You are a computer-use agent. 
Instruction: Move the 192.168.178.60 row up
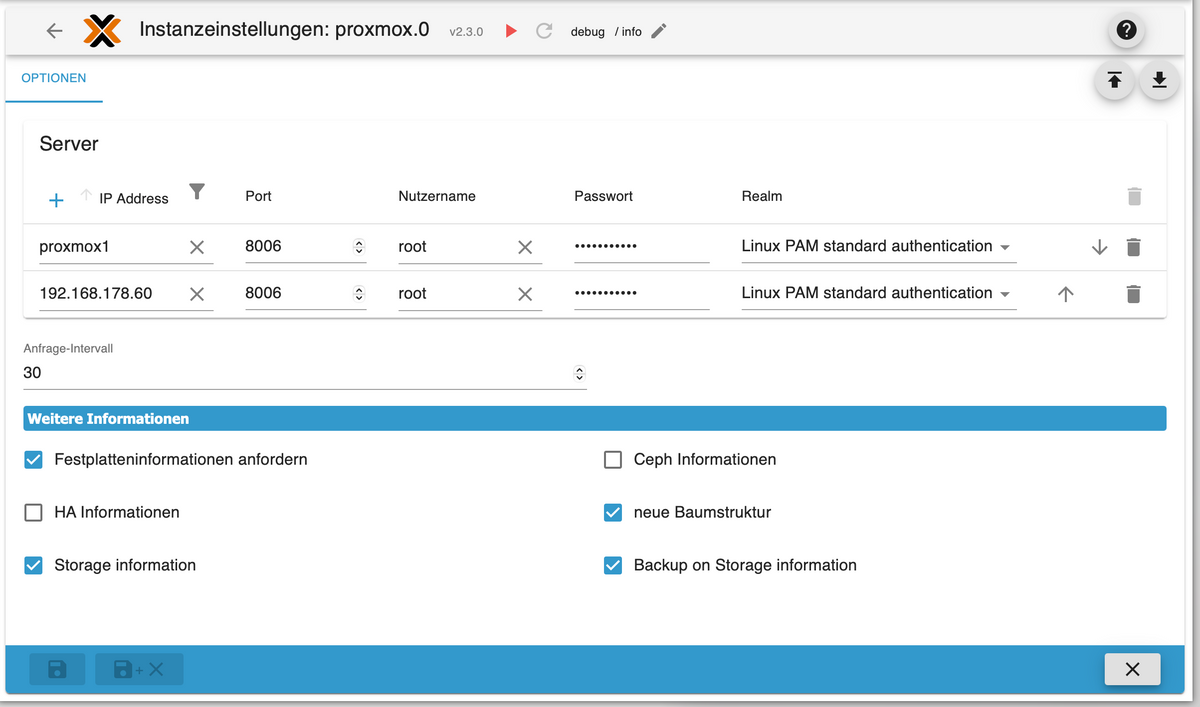1065,294
